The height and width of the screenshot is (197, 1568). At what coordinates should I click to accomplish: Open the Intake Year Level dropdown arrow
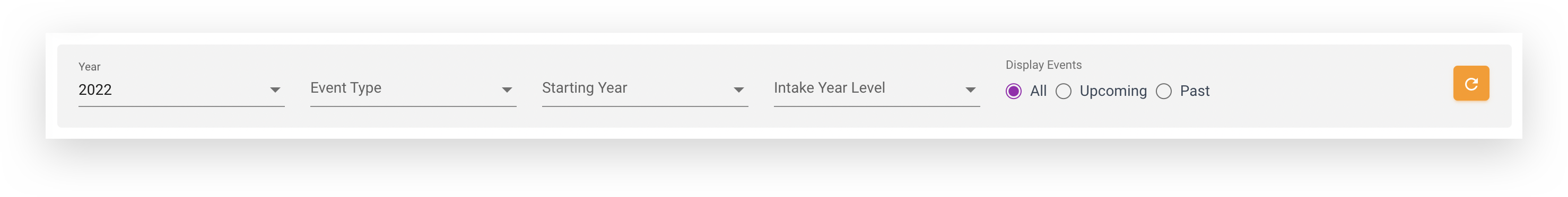(970, 90)
